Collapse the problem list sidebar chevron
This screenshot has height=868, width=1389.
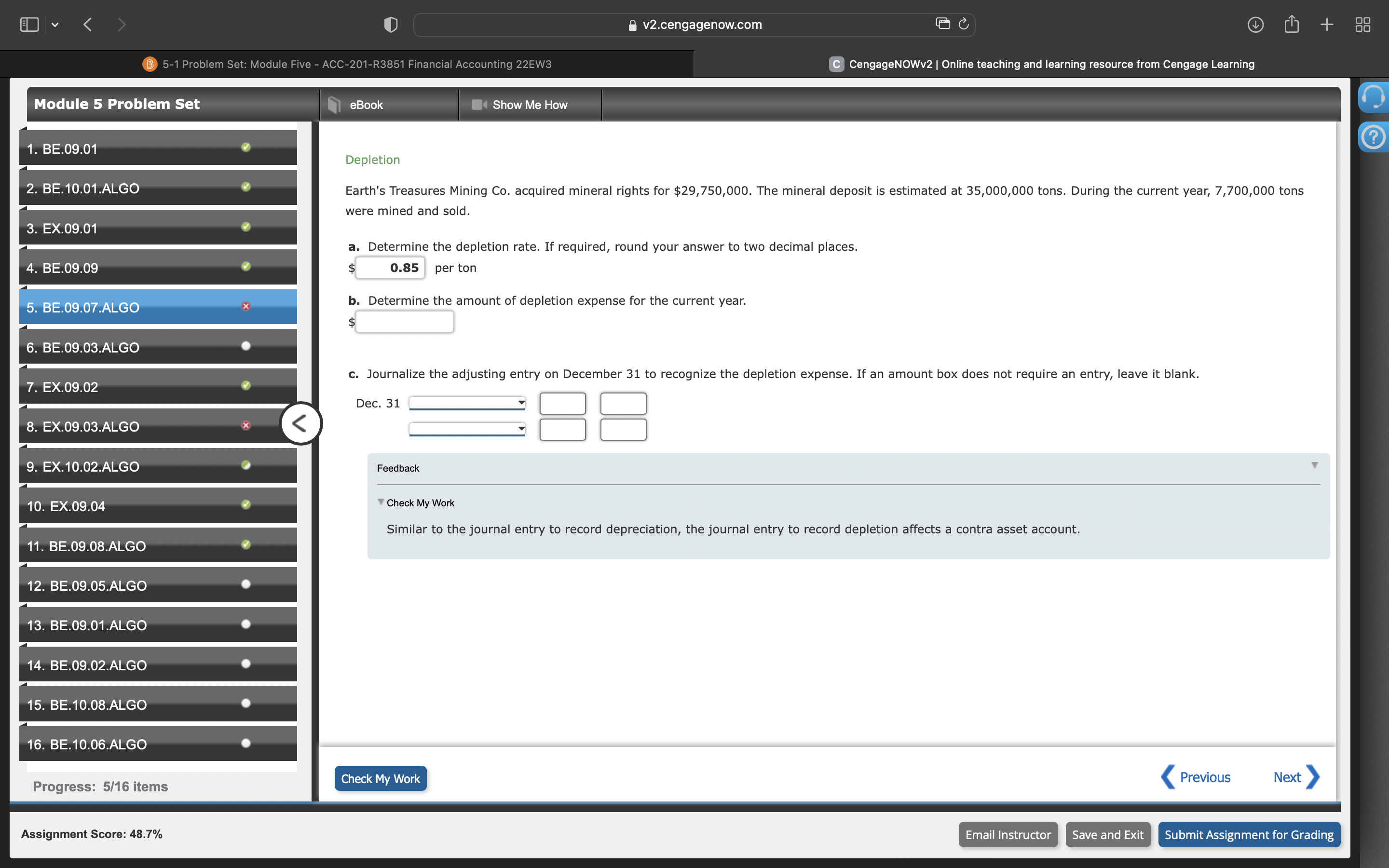pyautogui.click(x=300, y=423)
